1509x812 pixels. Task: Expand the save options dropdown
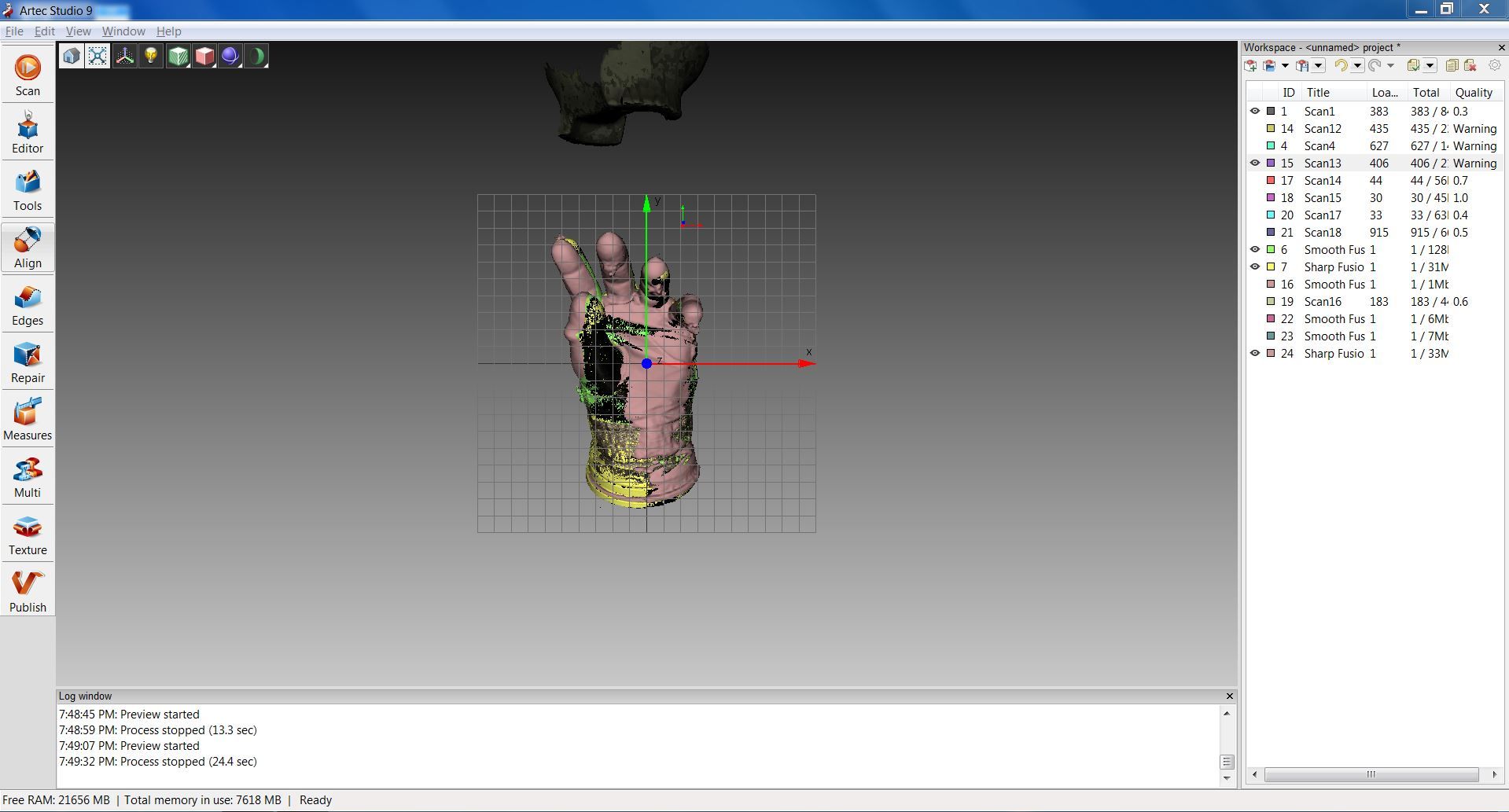[1317, 66]
